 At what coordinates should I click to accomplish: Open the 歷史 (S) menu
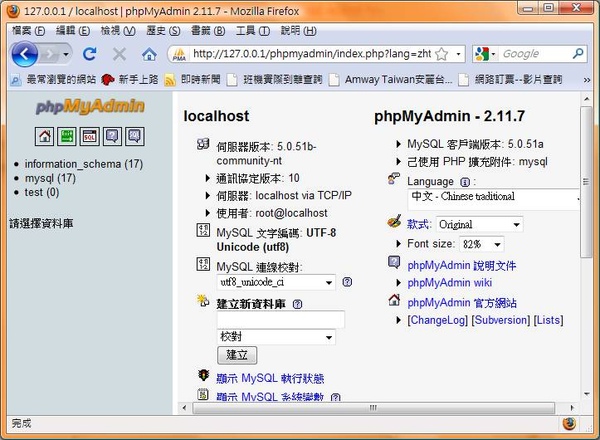163,31
